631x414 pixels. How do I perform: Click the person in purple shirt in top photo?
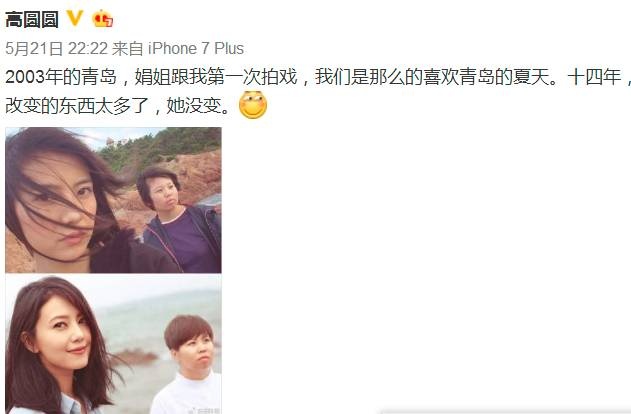[180, 220]
